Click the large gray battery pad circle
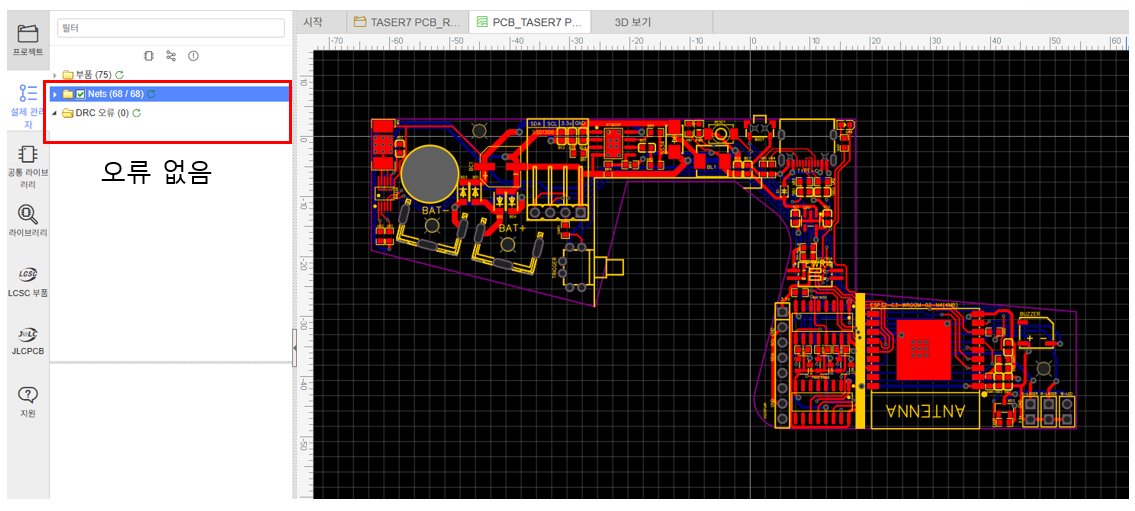Screen dimensions: 1135x511 [429, 174]
